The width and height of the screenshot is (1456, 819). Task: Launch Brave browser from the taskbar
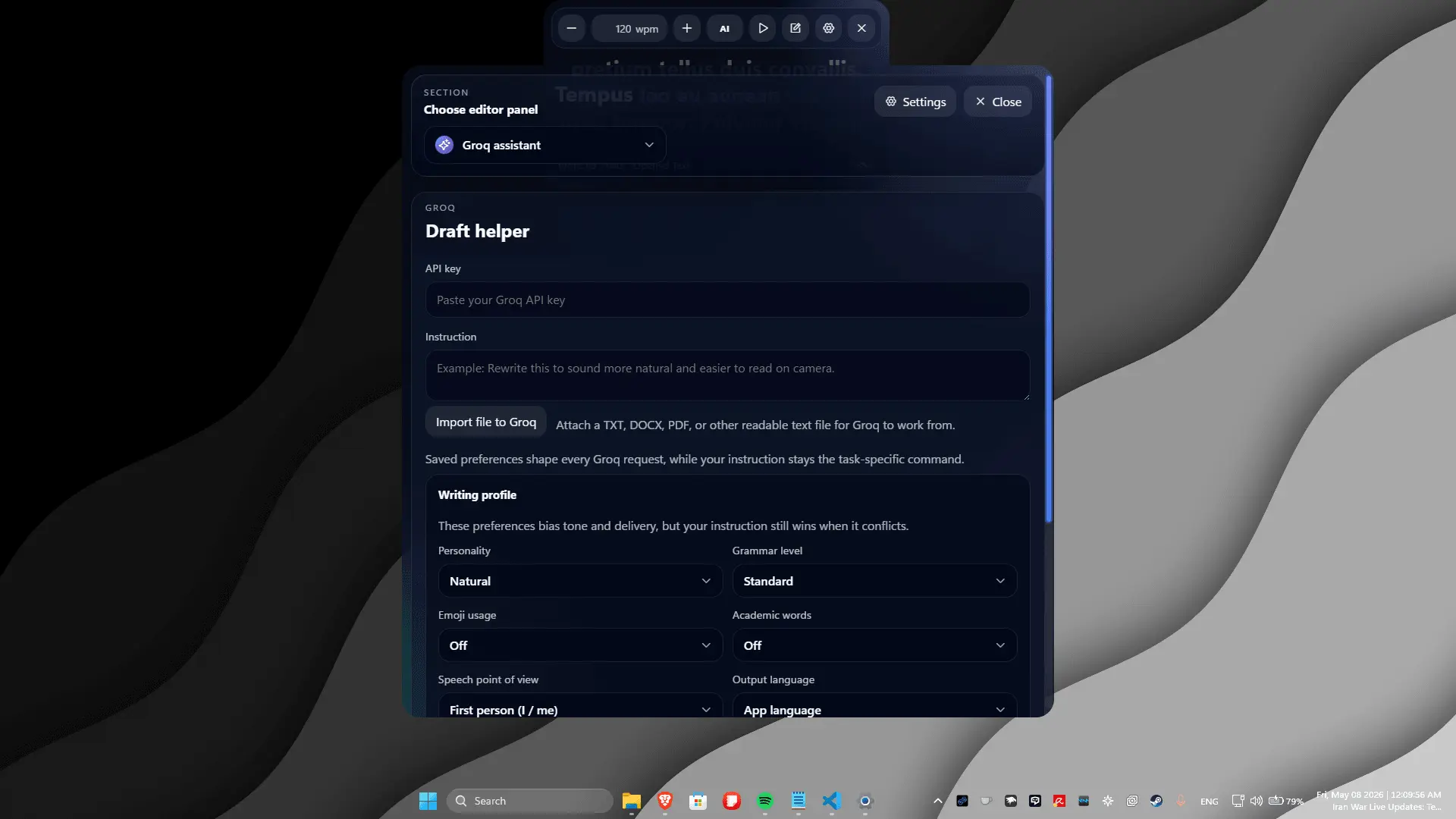coord(665,801)
